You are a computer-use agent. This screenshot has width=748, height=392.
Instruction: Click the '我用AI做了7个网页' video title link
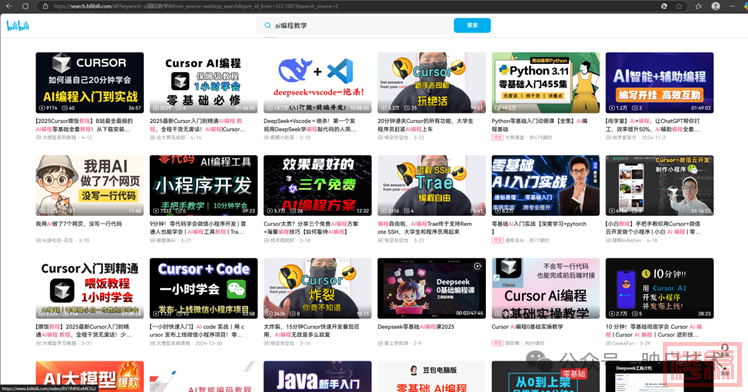79,224
